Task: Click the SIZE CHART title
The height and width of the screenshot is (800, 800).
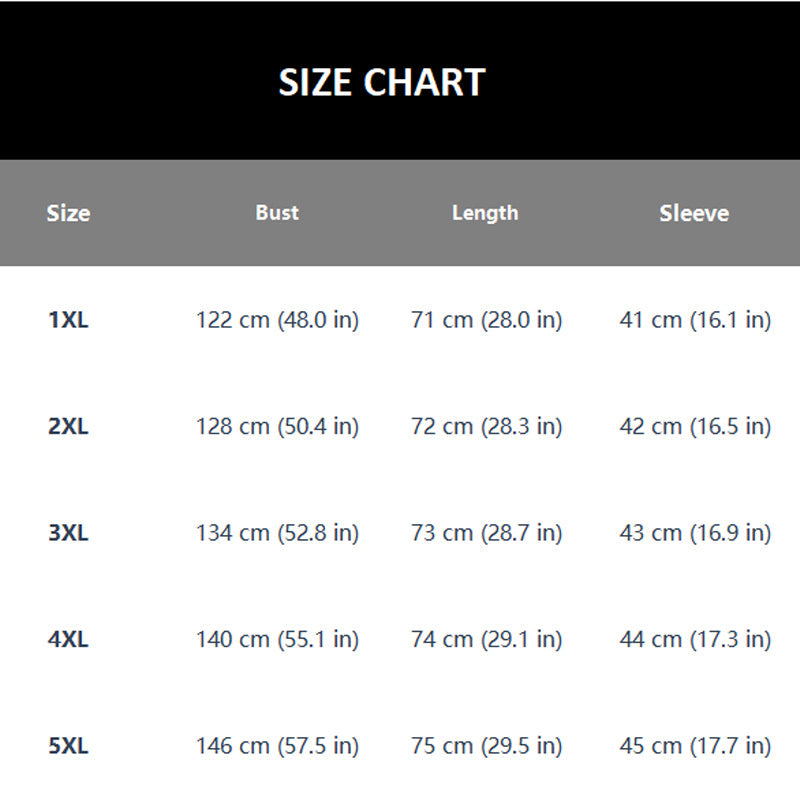Action: point(382,82)
